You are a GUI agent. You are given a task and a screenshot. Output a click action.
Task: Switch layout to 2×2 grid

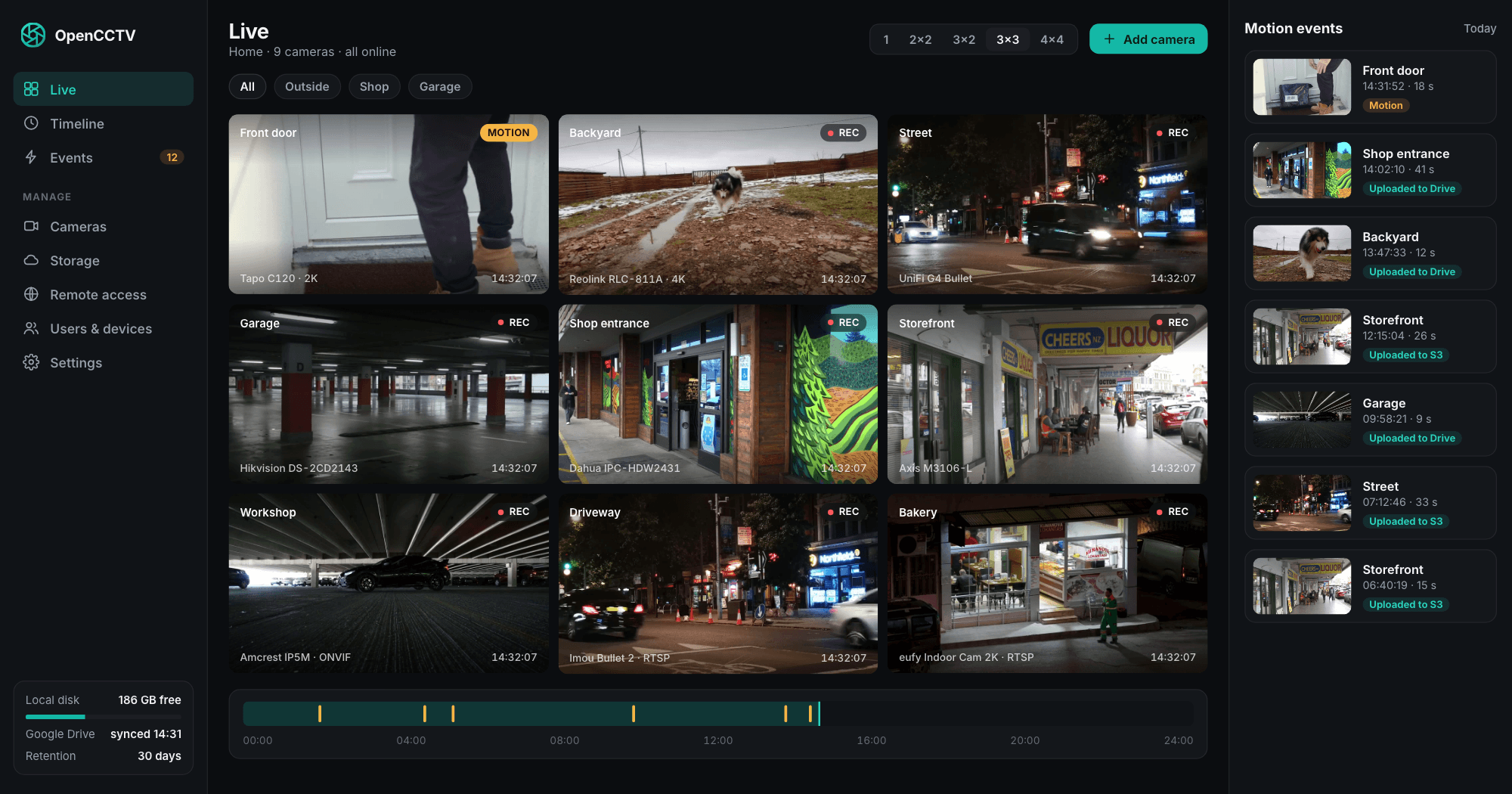point(920,39)
